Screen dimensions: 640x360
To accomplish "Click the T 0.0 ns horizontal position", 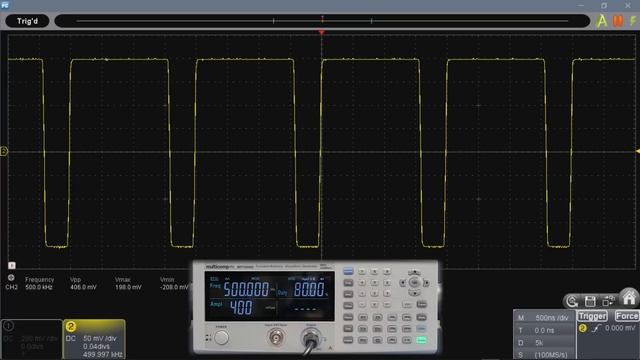I will click(x=544, y=330).
